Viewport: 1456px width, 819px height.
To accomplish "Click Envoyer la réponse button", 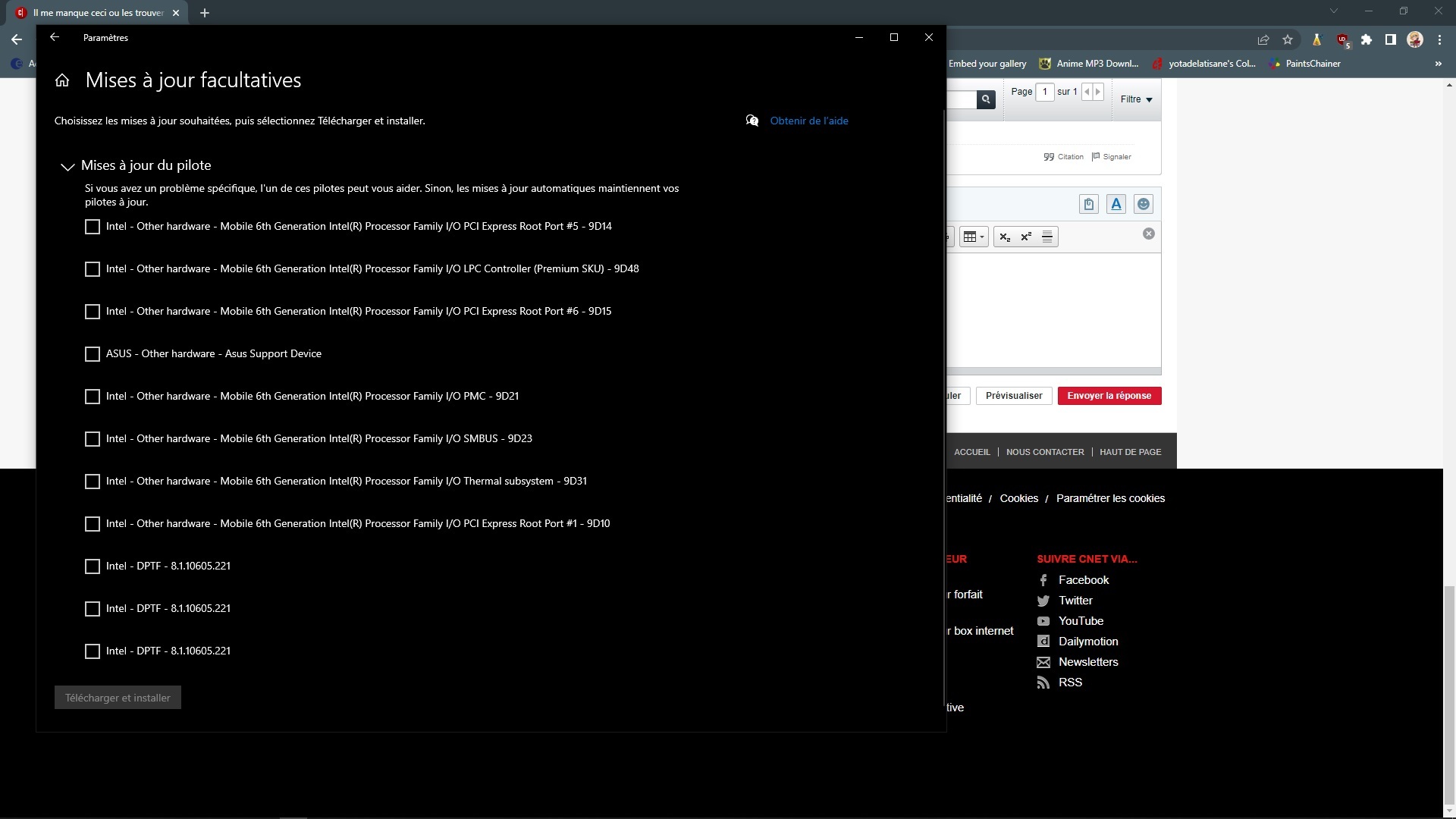I will coord(1109,396).
